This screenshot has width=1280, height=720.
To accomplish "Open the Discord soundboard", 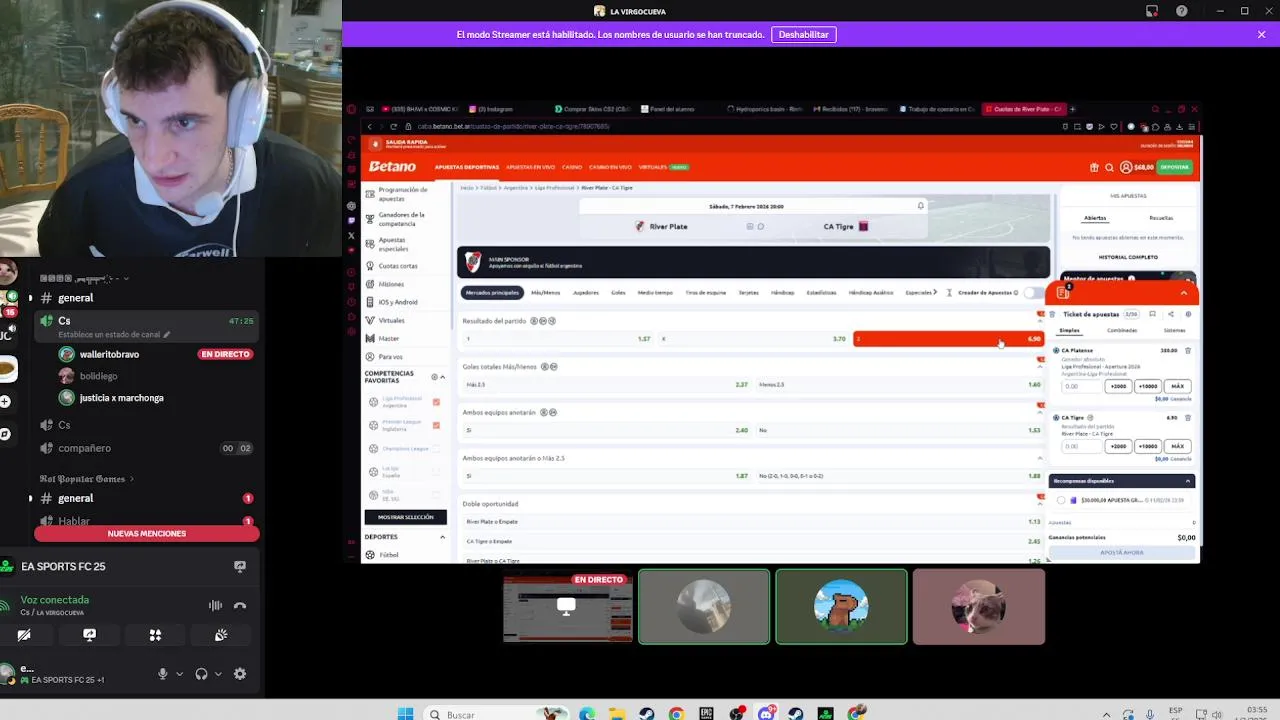I will coord(221,635).
